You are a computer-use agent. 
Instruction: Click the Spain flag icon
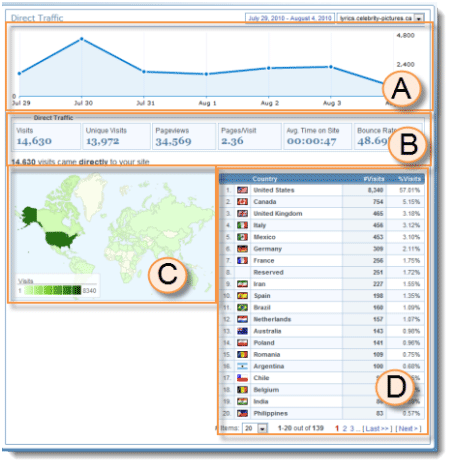tap(242, 296)
